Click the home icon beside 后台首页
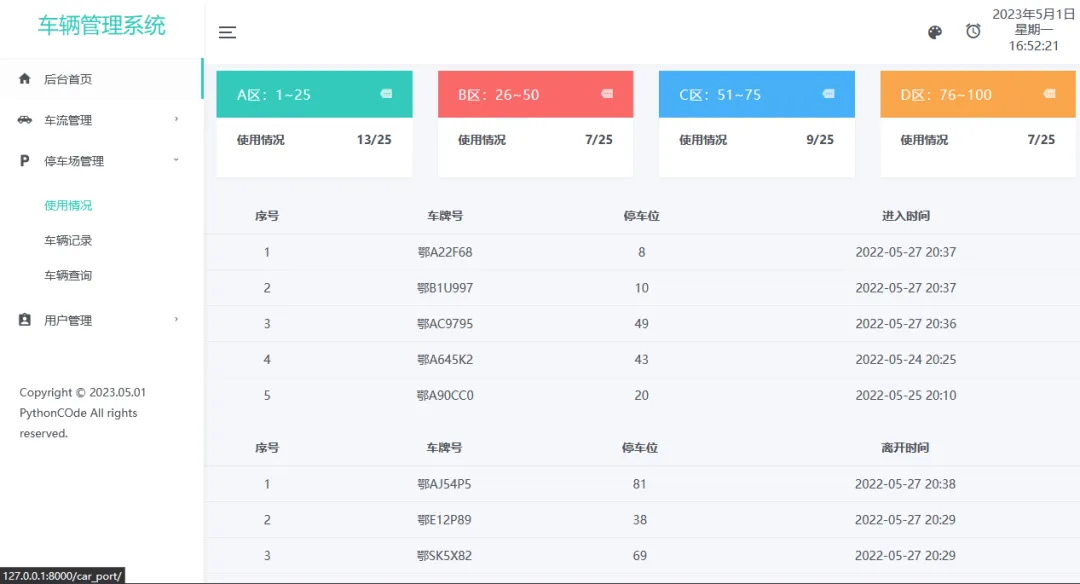 pos(25,79)
